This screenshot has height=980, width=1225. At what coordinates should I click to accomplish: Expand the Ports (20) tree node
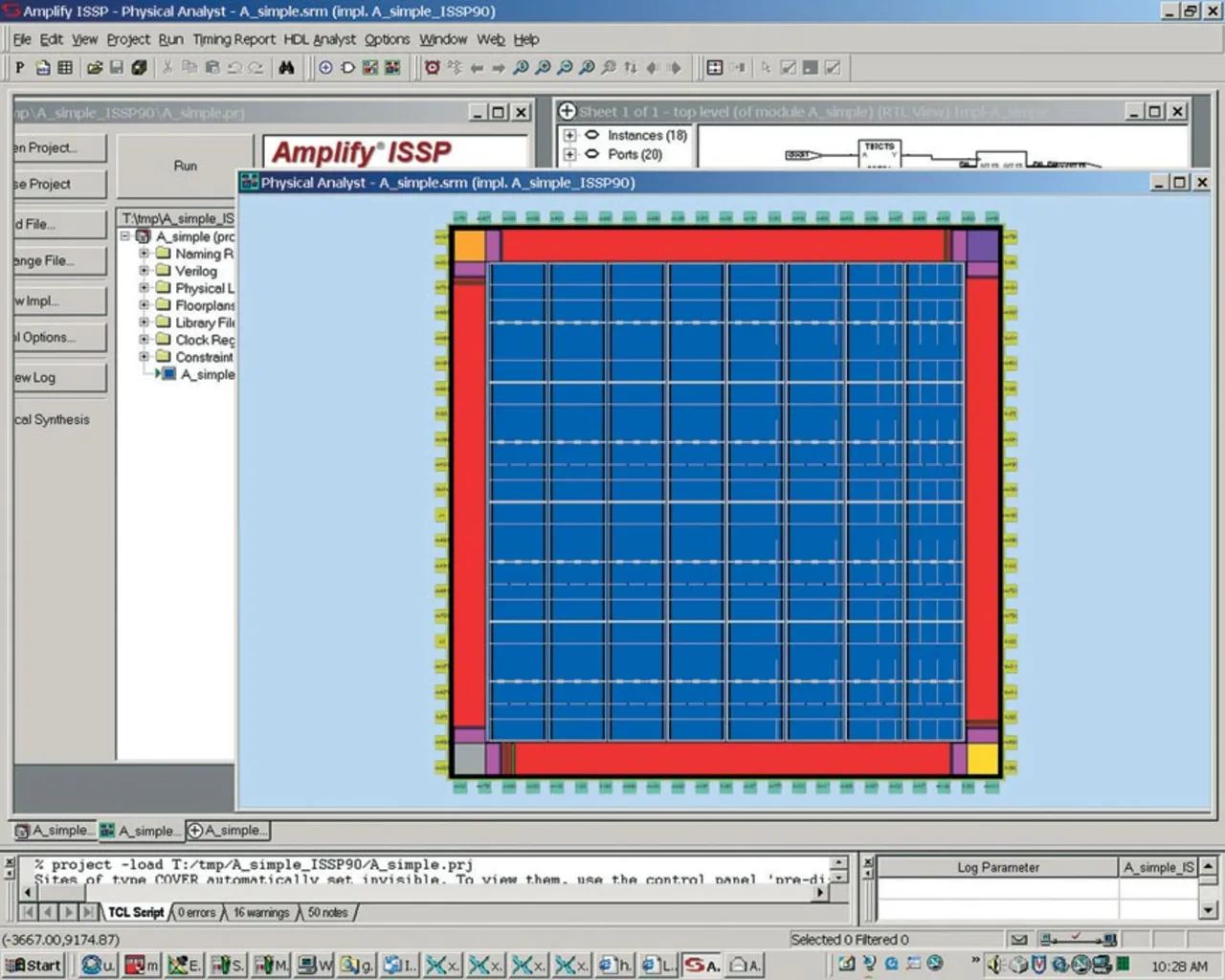point(569,154)
